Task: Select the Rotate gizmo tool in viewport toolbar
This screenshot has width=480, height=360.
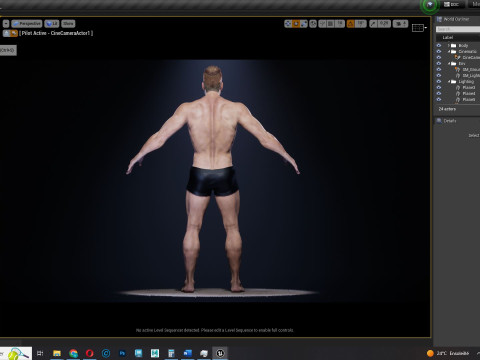Action: click(x=296, y=24)
